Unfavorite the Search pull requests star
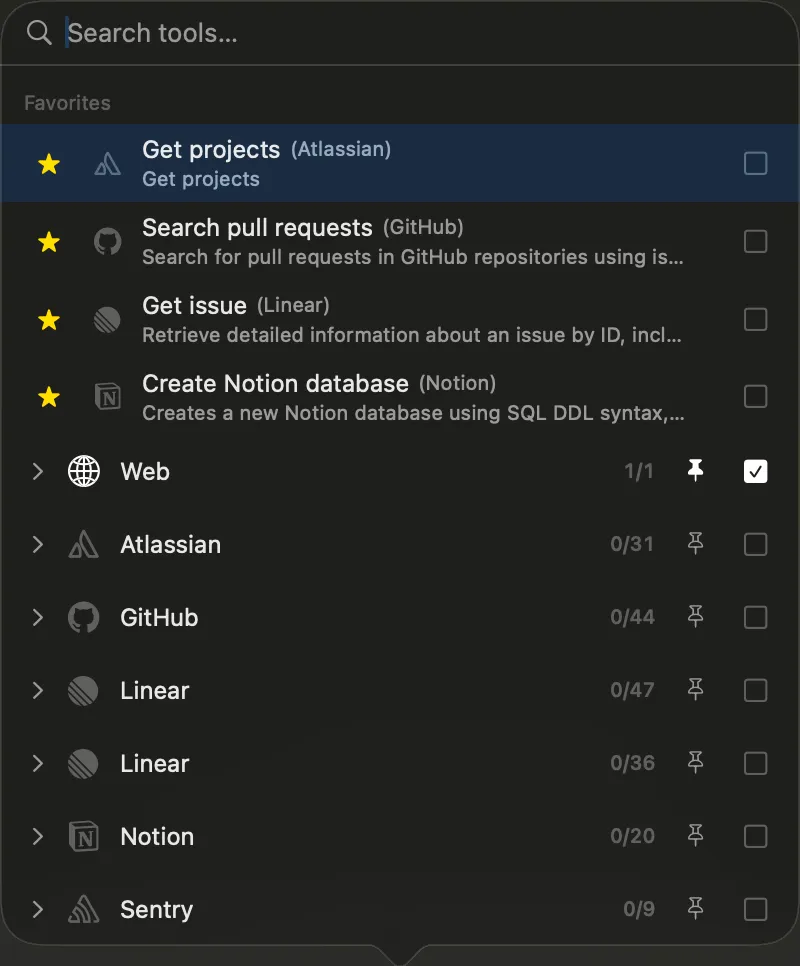 [x=49, y=242]
